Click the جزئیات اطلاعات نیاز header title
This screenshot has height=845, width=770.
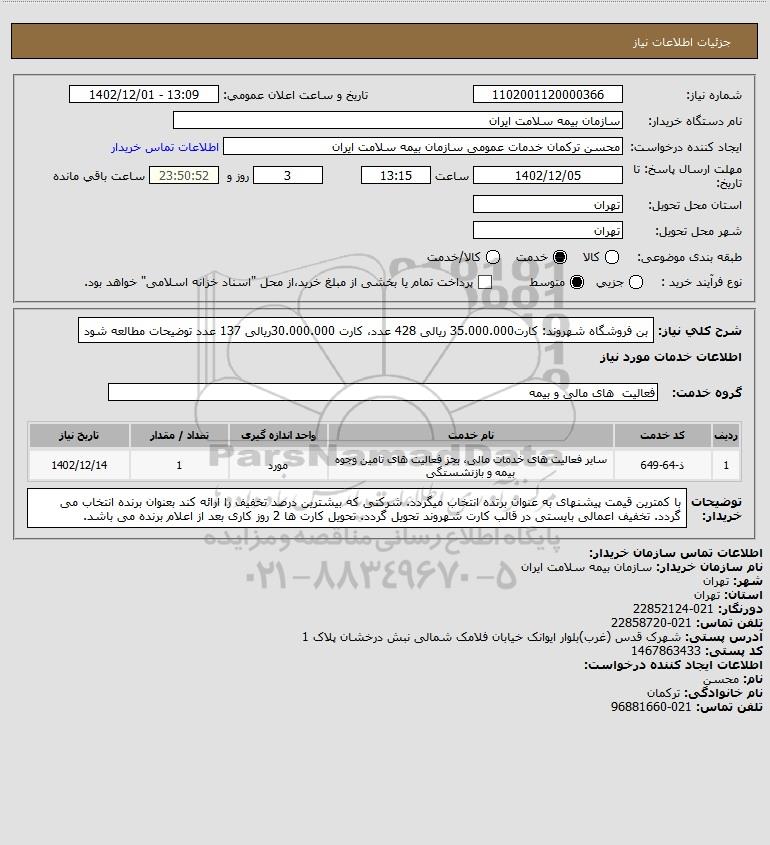pyautogui.click(x=682, y=42)
